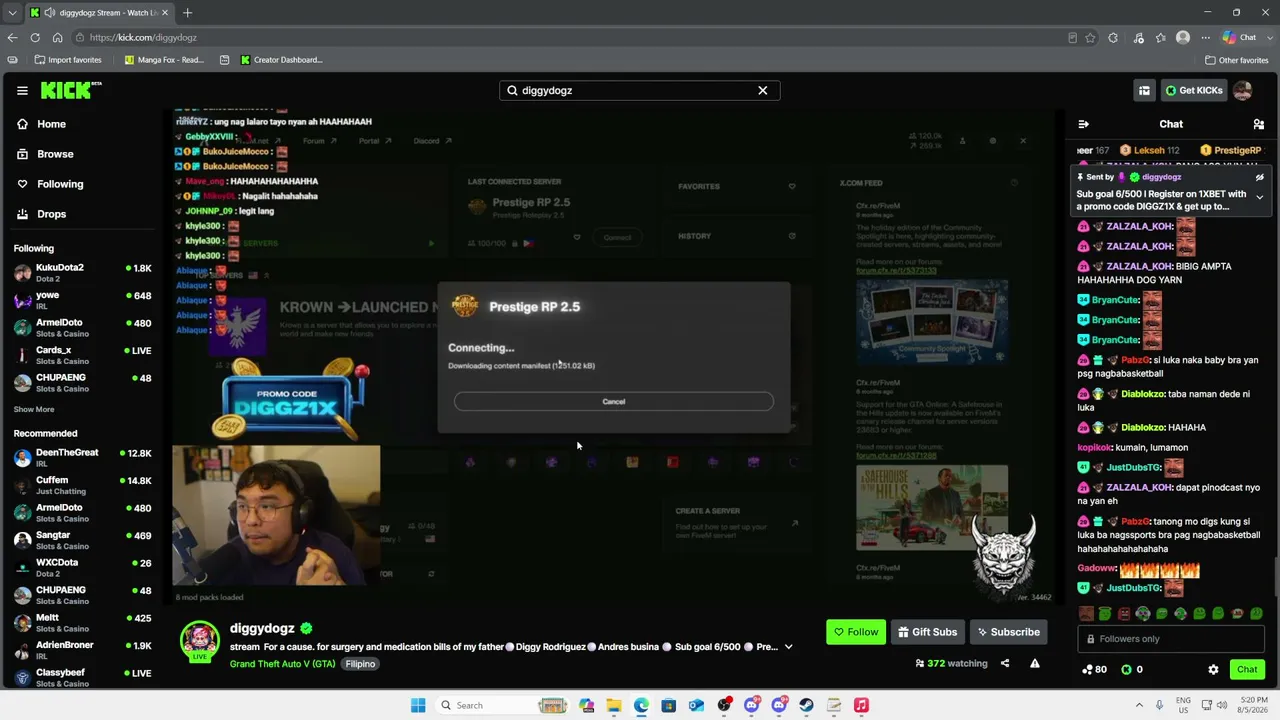The height and width of the screenshot is (720, 1280).
Task: Click the Followers only chat input
Action: point(1171,639)
